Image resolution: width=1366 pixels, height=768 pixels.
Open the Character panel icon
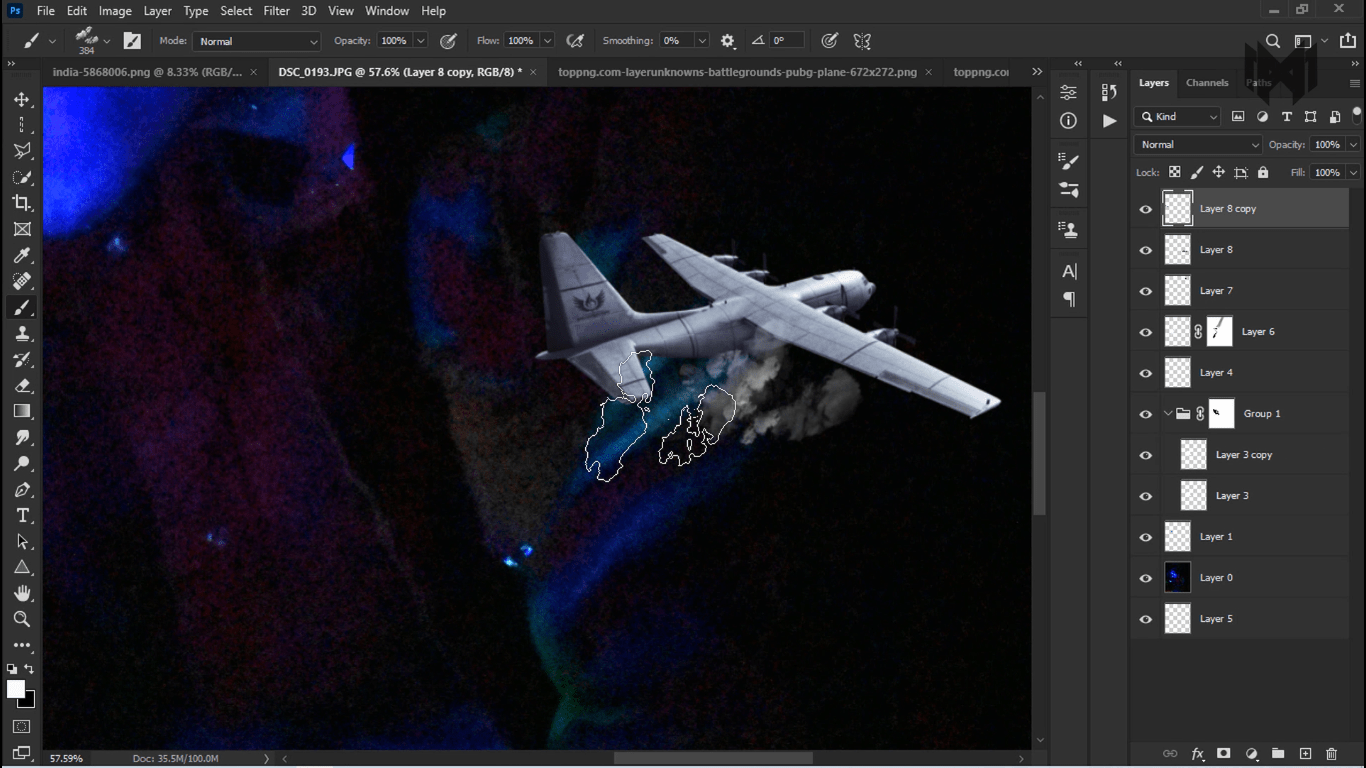(1069, 271)
